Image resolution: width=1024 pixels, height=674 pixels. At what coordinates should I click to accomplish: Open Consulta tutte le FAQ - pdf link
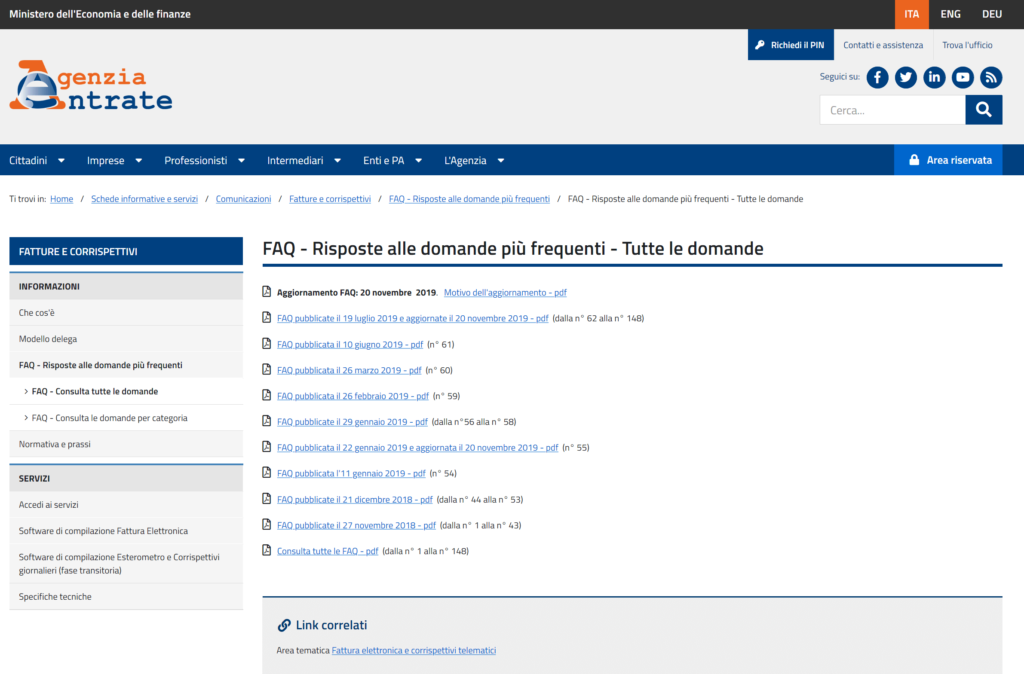pyautogui.click(x=328, y=551)
